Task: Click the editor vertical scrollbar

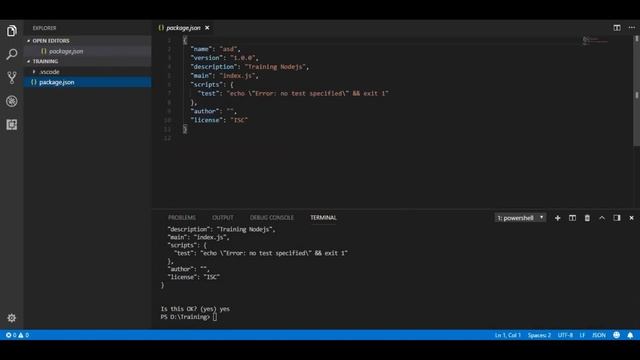Action: click(636, 91)
